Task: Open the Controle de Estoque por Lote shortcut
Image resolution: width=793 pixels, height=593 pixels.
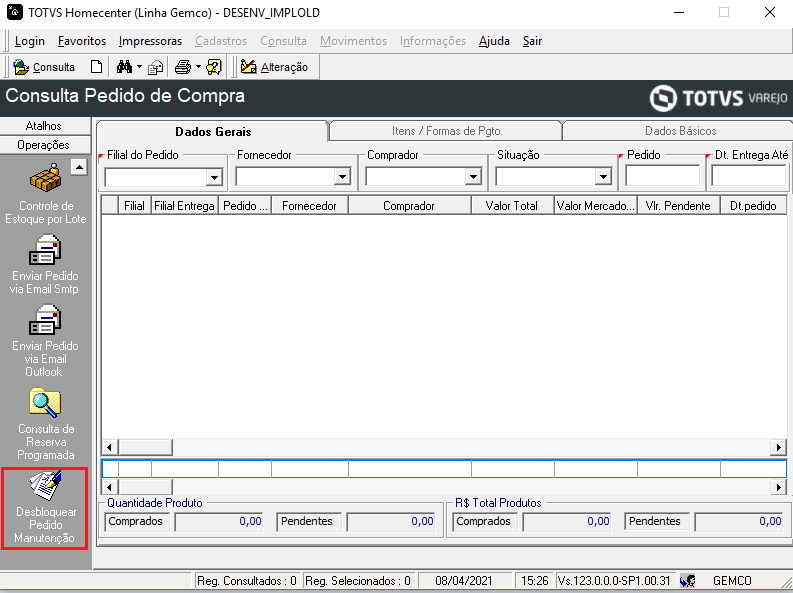Action: [x=46, y=194]
